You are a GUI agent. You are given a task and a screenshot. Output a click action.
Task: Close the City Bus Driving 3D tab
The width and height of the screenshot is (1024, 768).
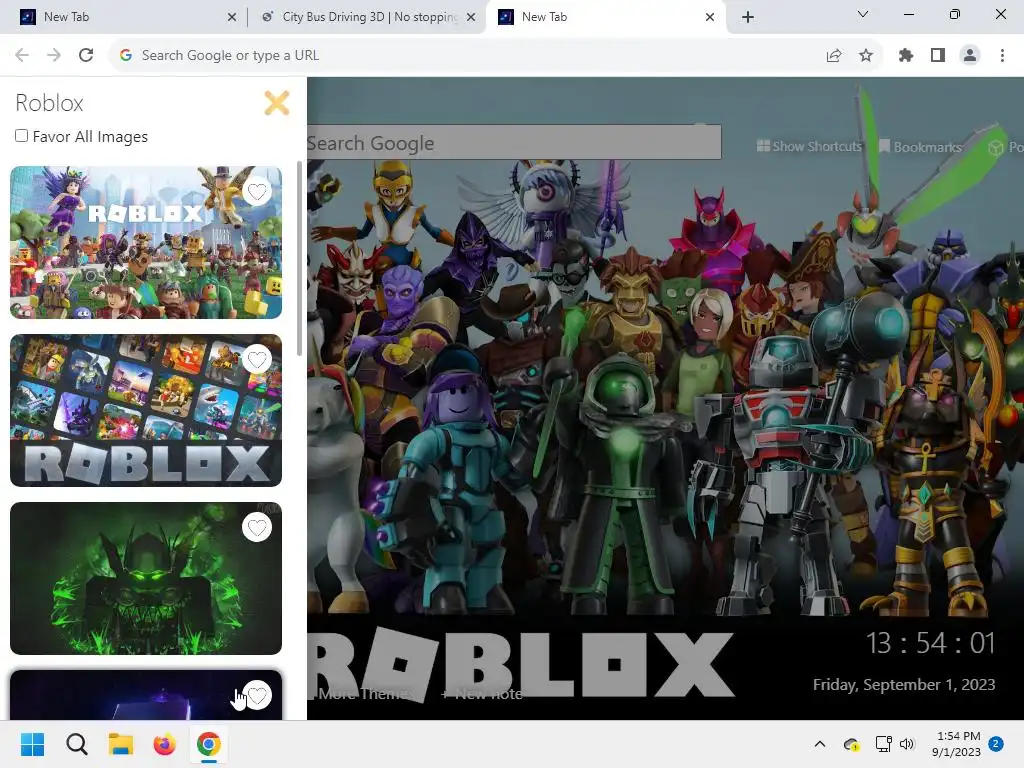point(471,17)
